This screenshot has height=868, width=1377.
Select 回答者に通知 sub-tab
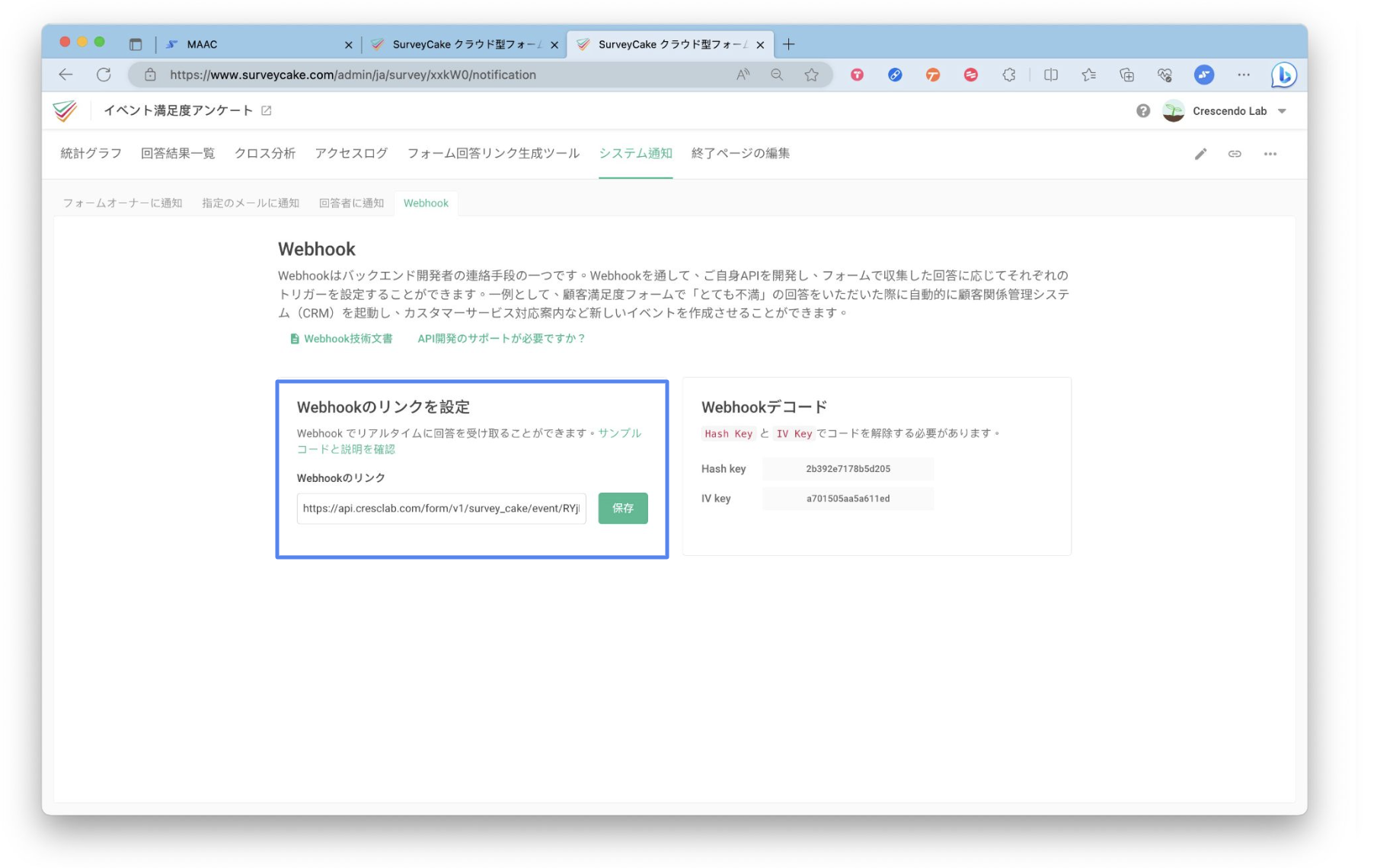(x=351, y=203)
